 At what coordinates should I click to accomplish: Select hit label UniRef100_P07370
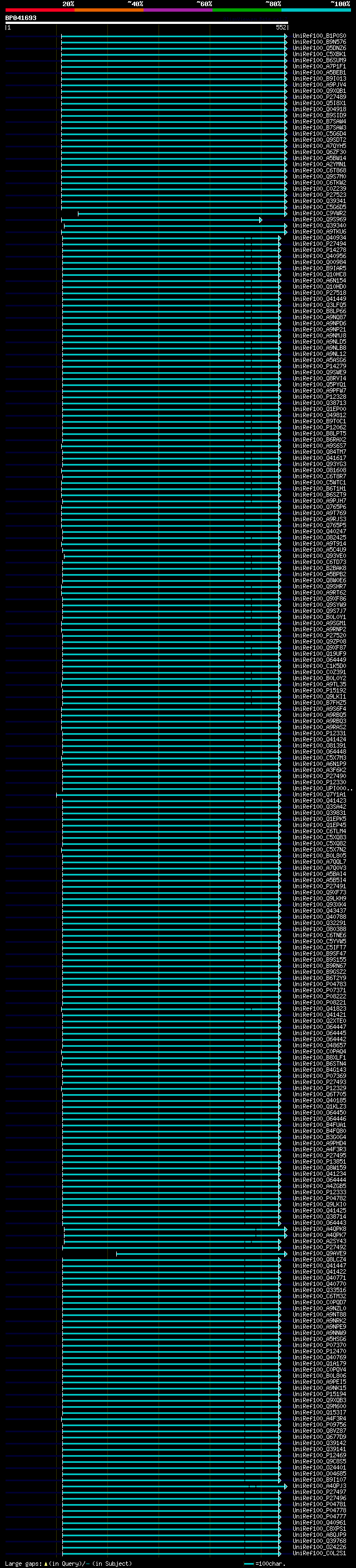coord(319,1345)
